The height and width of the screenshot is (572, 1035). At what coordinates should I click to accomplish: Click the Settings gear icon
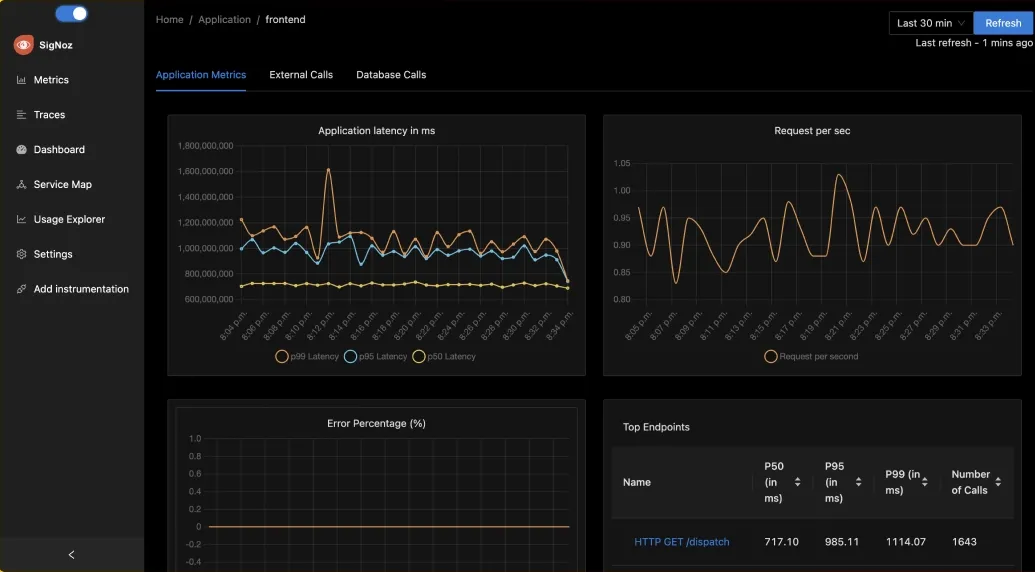click(x=21, y=255)
